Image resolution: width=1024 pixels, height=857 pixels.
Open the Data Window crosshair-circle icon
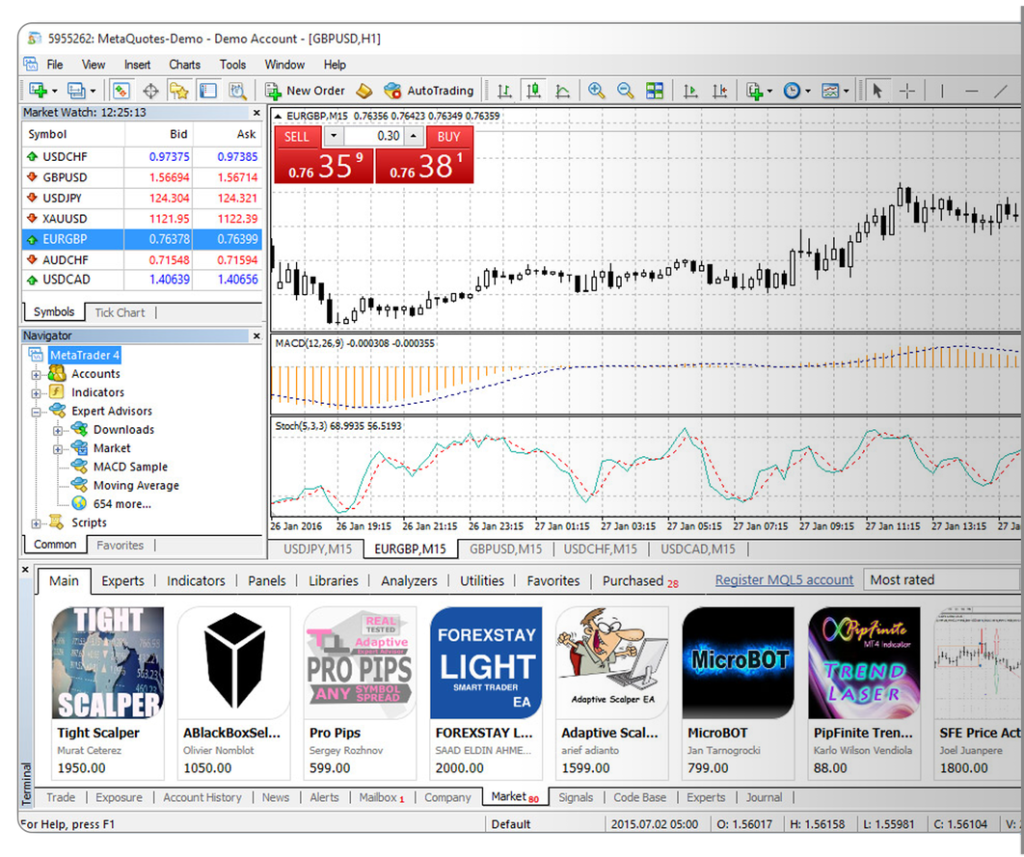coord(151,91)
